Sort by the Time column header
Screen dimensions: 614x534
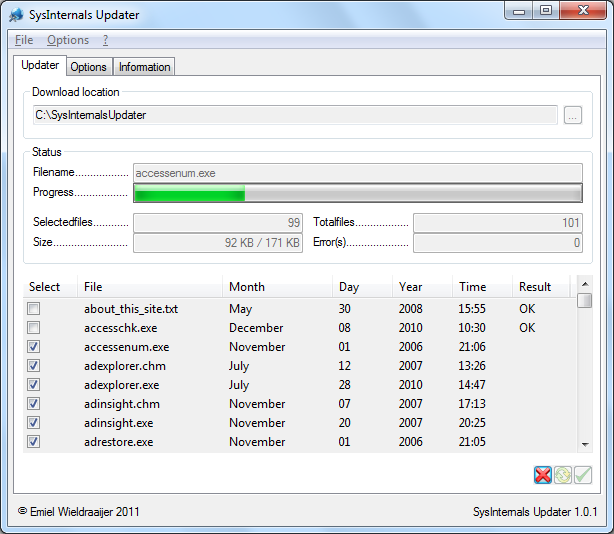click(482, 287)
